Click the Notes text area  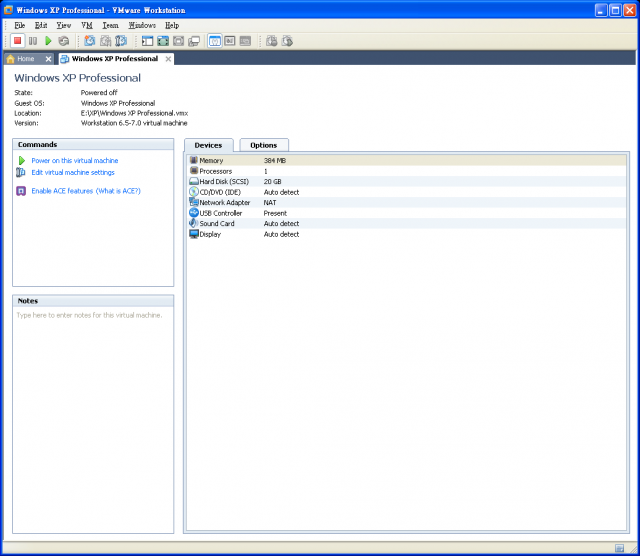pyautogui.click(x=93, y=419)
